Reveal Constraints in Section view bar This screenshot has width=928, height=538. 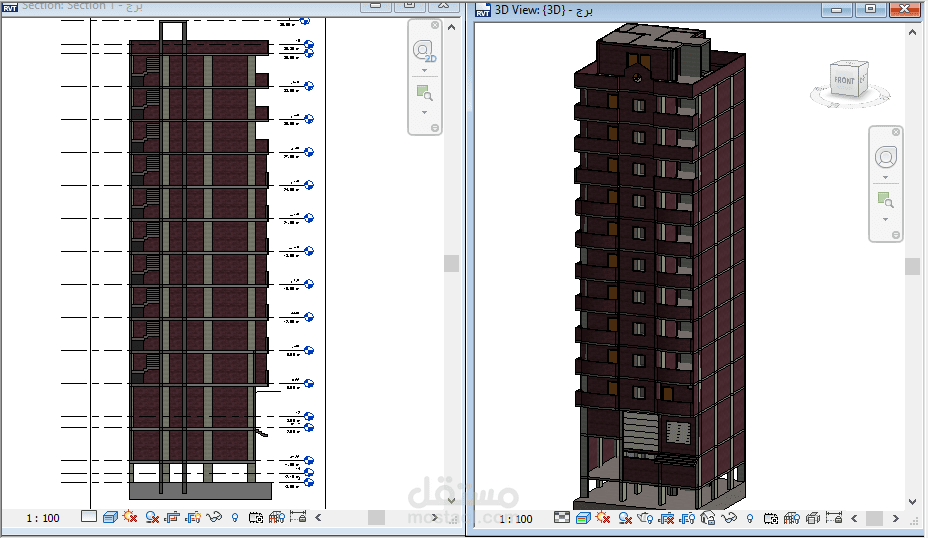point(298,517)
